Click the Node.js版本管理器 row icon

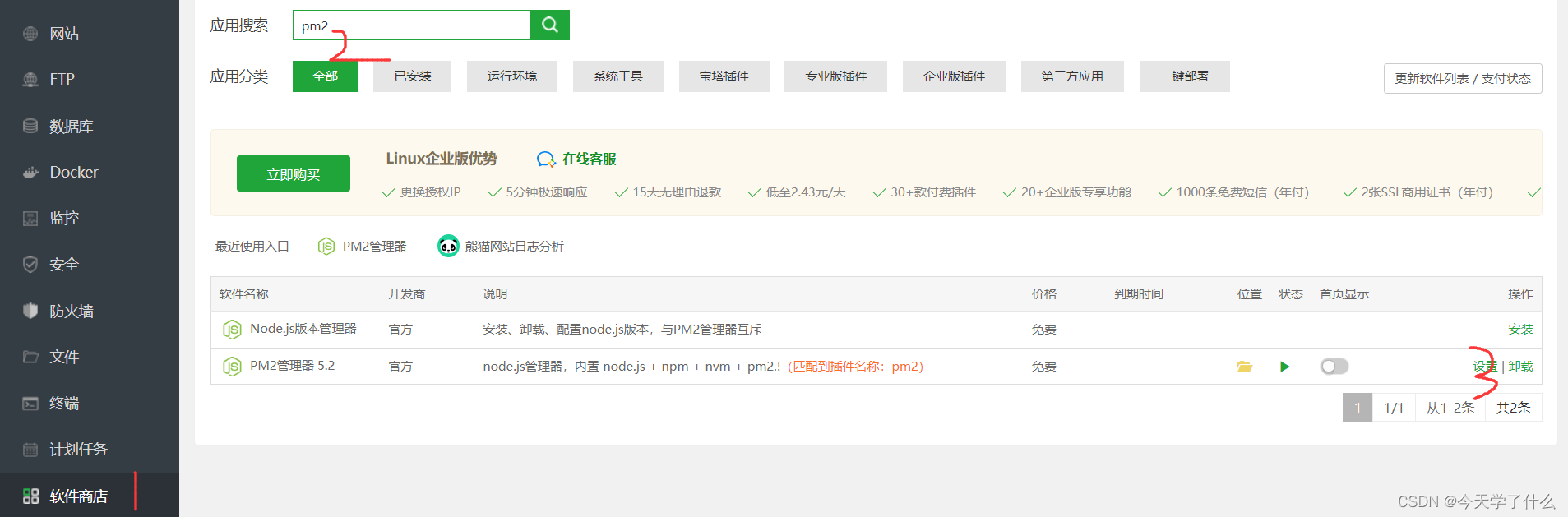coord(232,330)
